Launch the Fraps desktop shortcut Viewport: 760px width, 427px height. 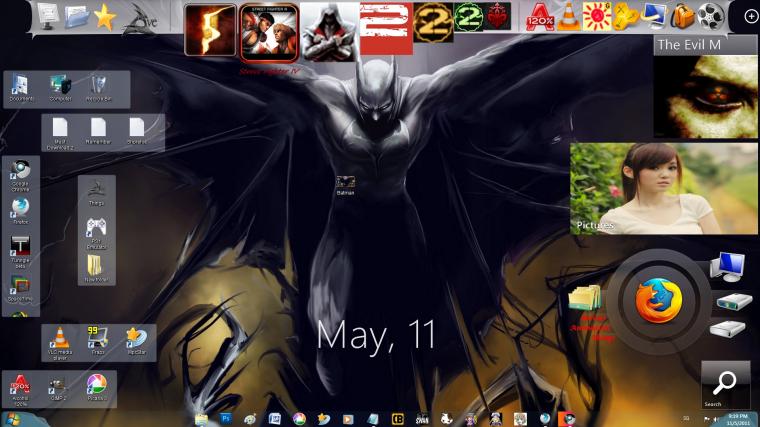click(98, 341)
